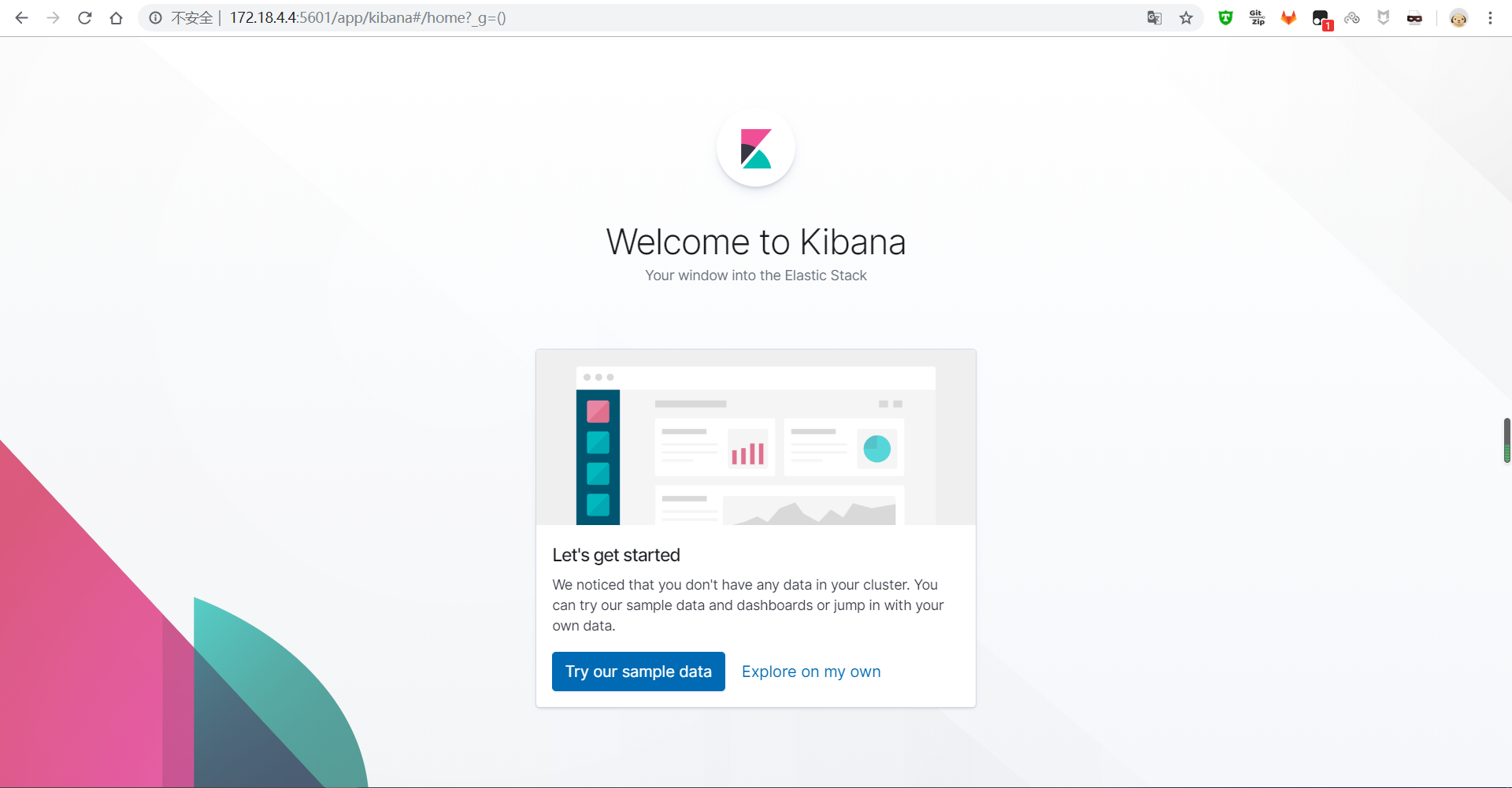Viewport: 1512px width, 788px height.
Task: Reload the Kibana page
Action: [x=85, y=17]
